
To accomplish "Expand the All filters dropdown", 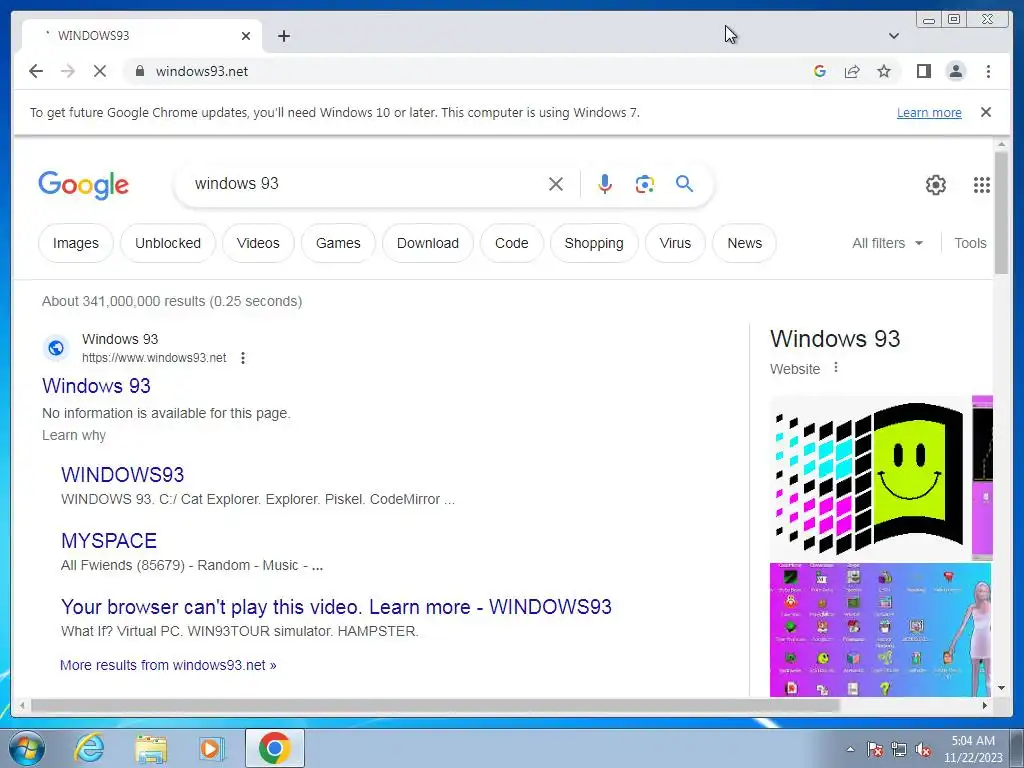I will click(888, 243).
